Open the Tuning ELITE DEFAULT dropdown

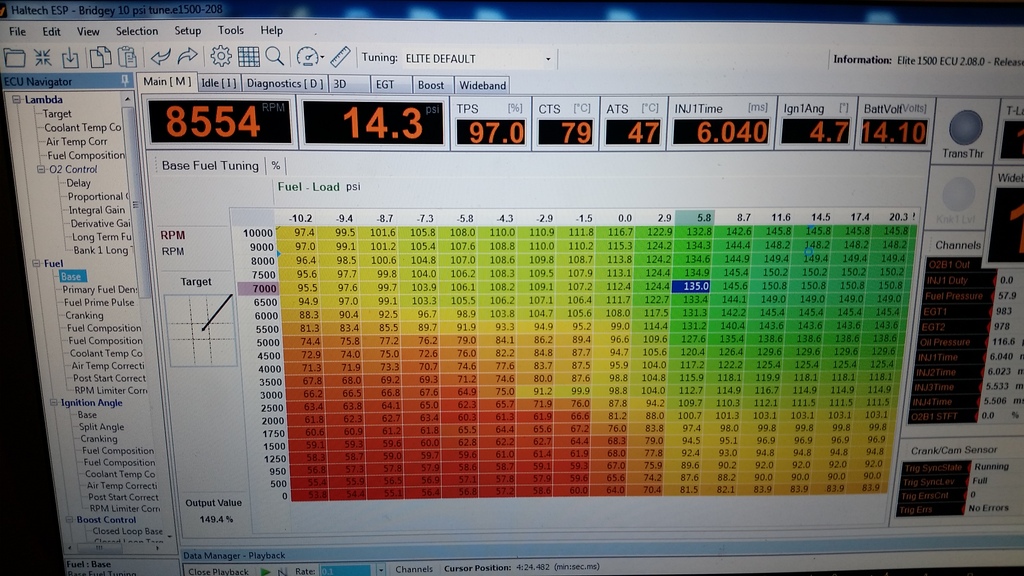[548, 59]
